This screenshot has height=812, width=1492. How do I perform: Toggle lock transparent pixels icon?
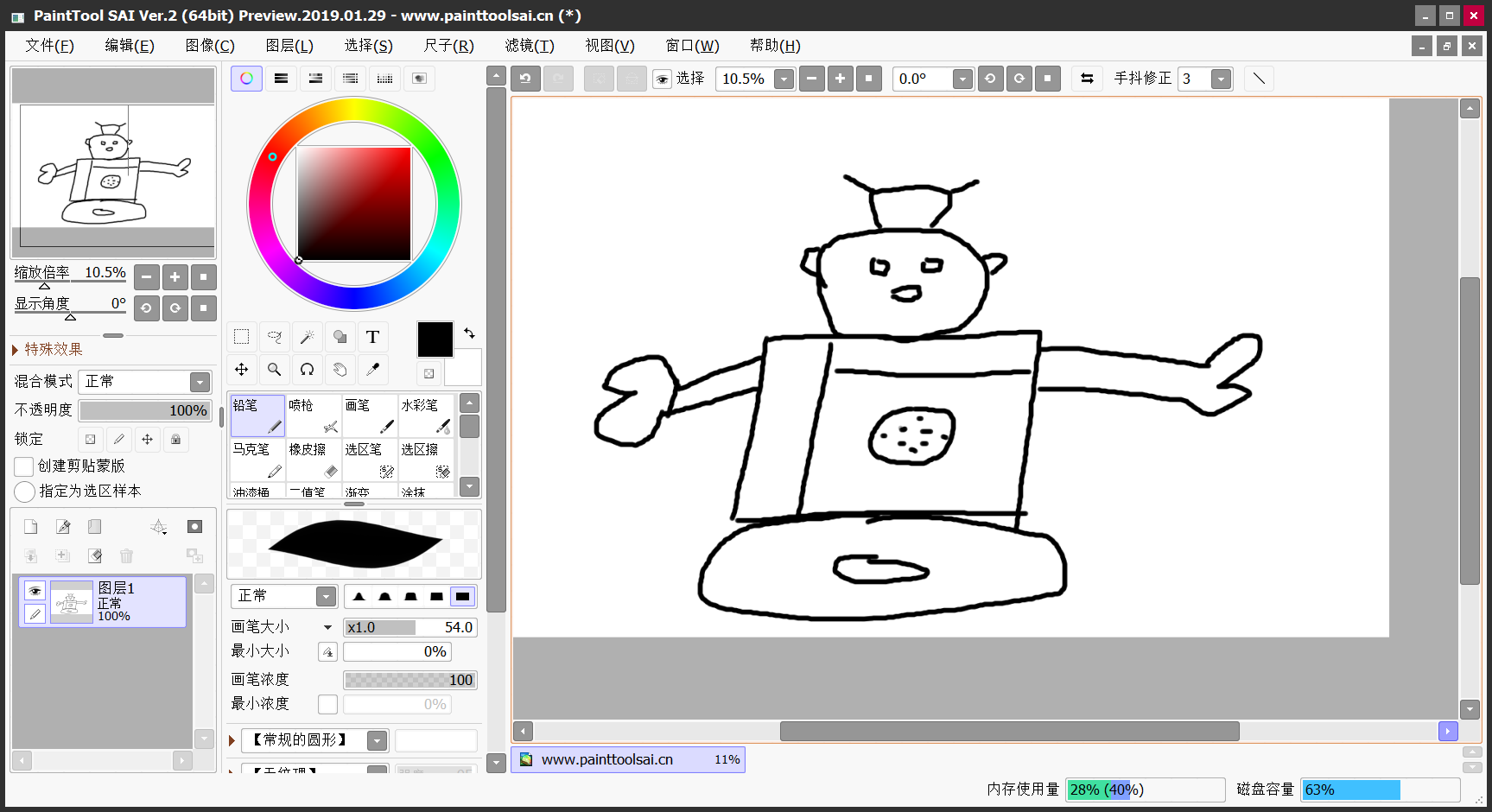pyautogui.click(x=91, y=440)
